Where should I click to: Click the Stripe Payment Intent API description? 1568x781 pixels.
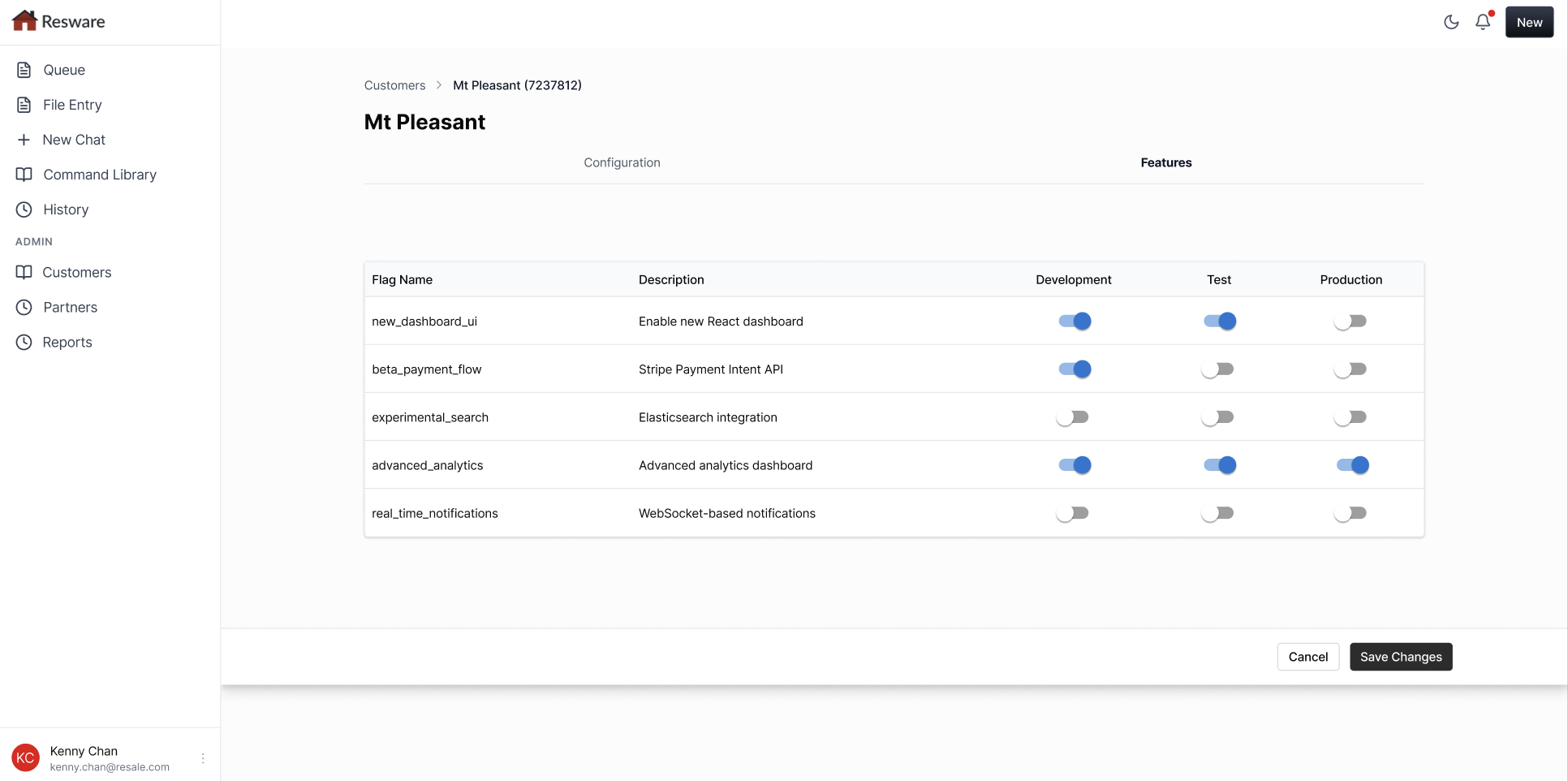click(711, 369)
